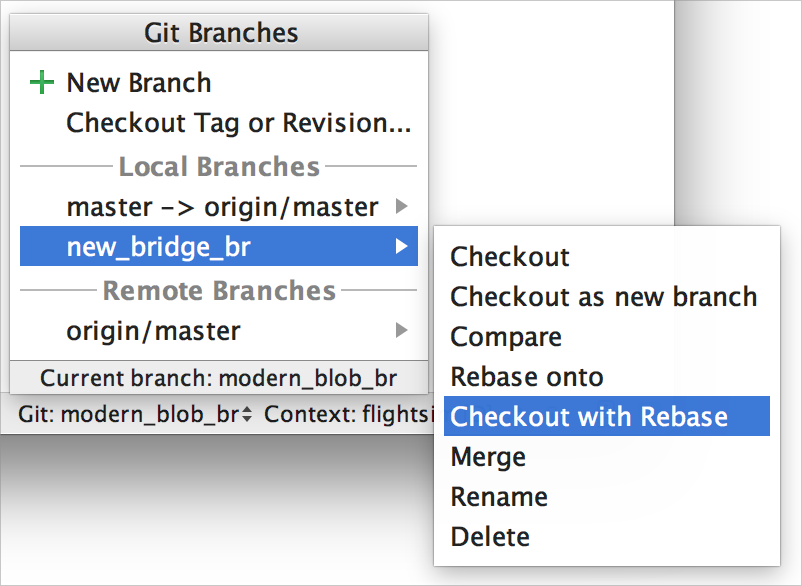Expand submenu arrow for new_bridge_br
The height and width of the screenshot is (586, 802).
402,246
